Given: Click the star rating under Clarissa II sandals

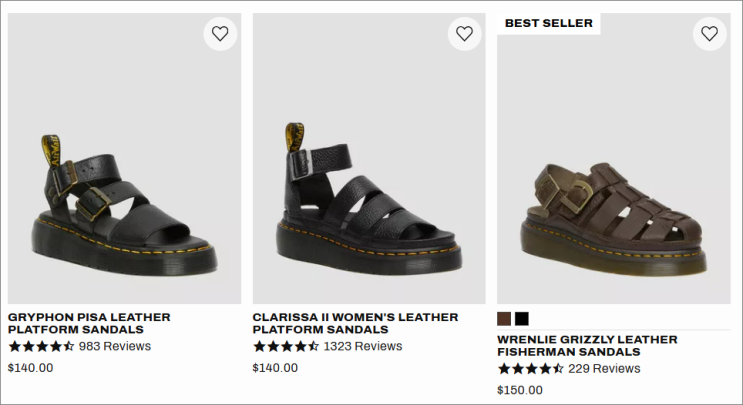Looking at the screenshot, I should click(x=285, y=346).
